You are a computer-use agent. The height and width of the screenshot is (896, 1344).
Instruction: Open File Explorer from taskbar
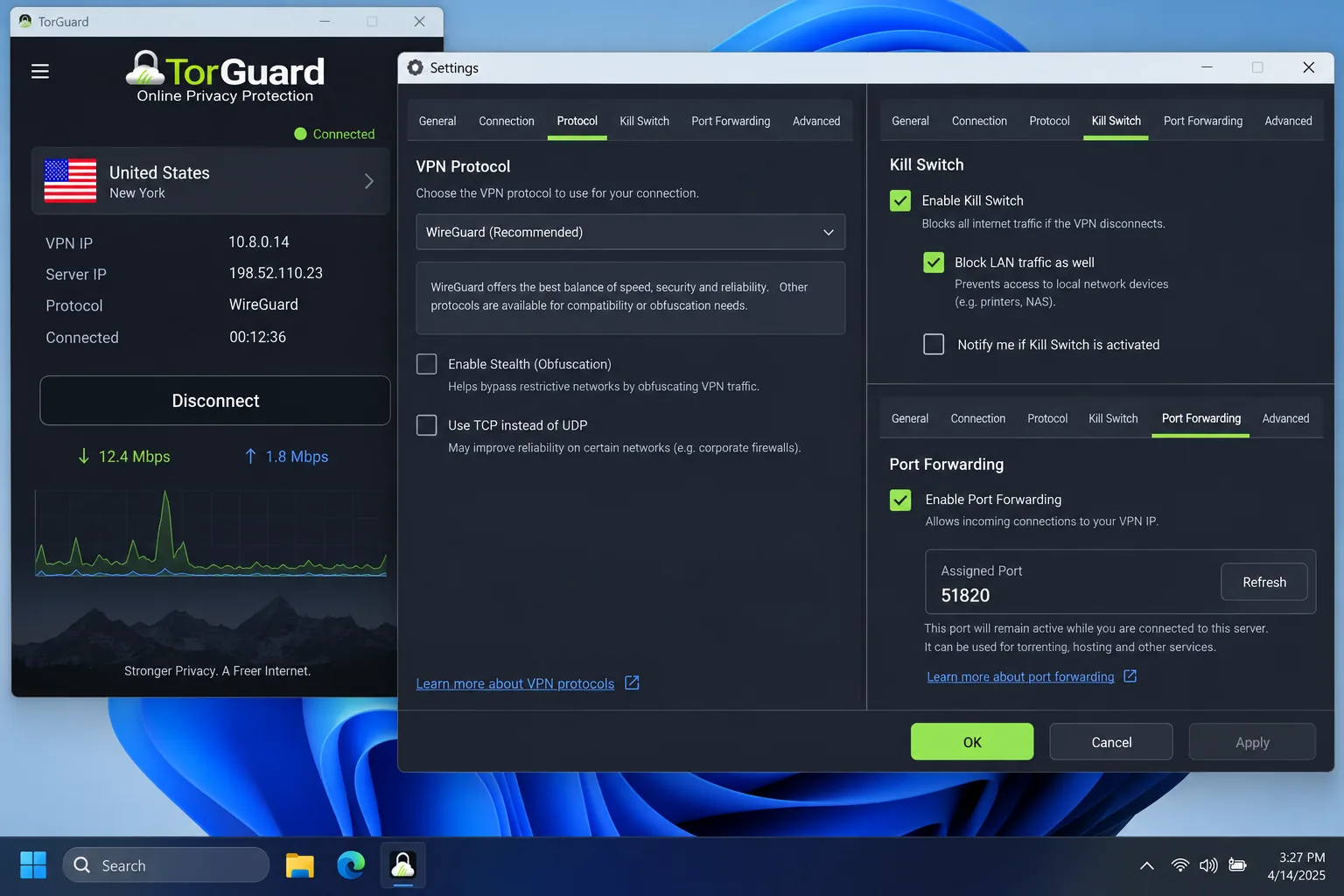point(299,865)
